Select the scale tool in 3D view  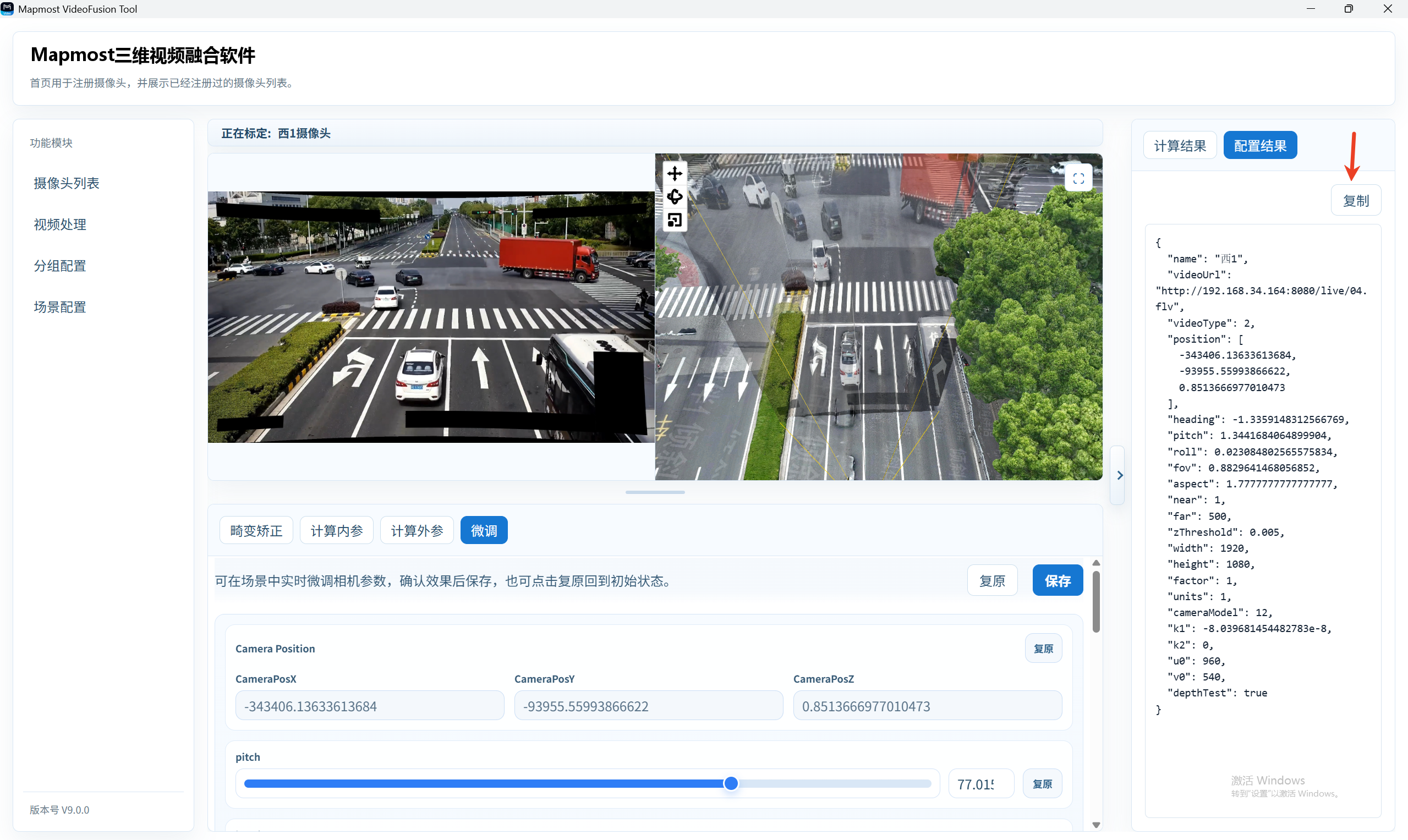coord(674,219)
